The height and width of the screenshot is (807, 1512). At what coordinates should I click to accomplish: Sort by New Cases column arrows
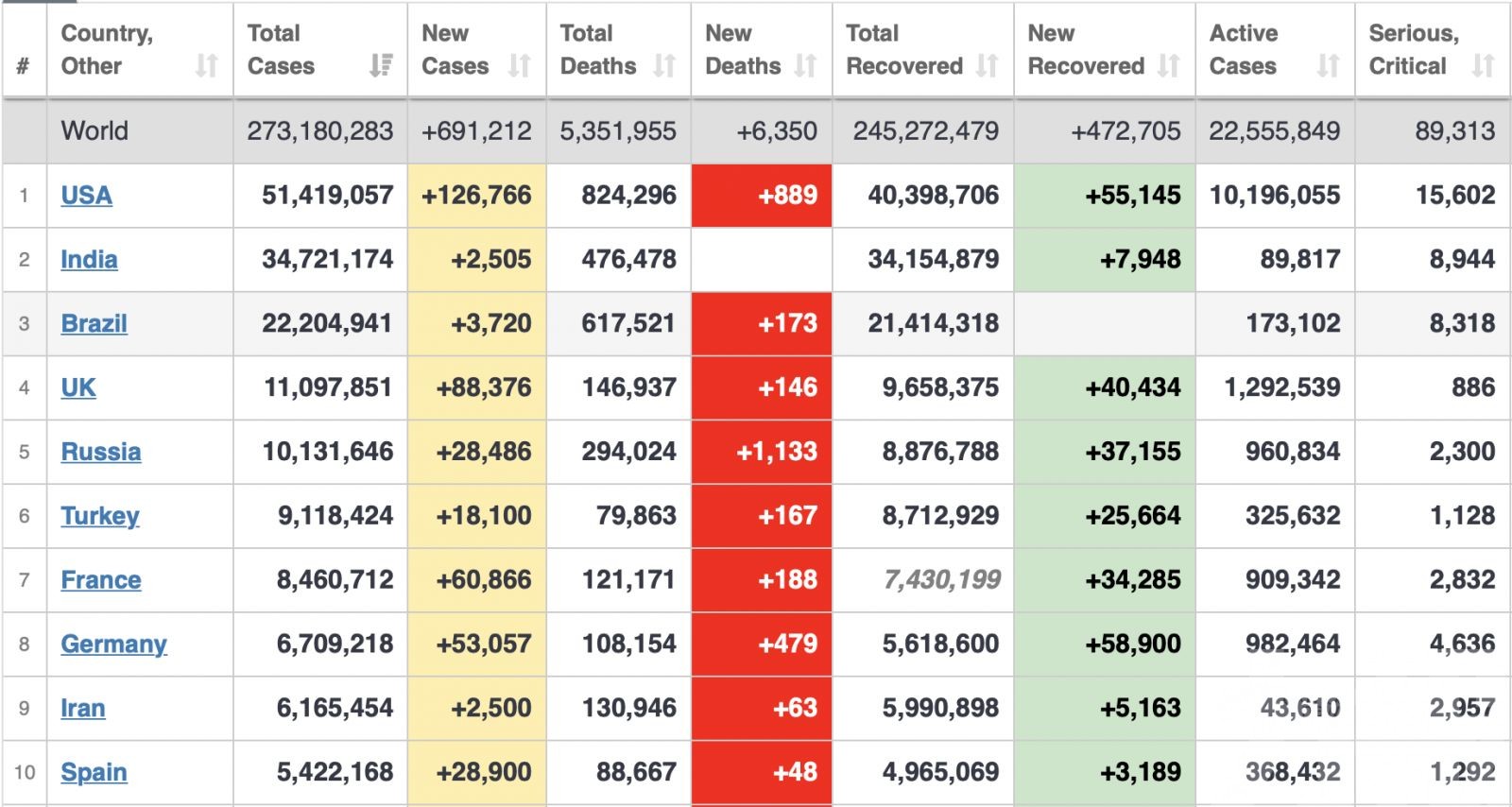(519, 66)
